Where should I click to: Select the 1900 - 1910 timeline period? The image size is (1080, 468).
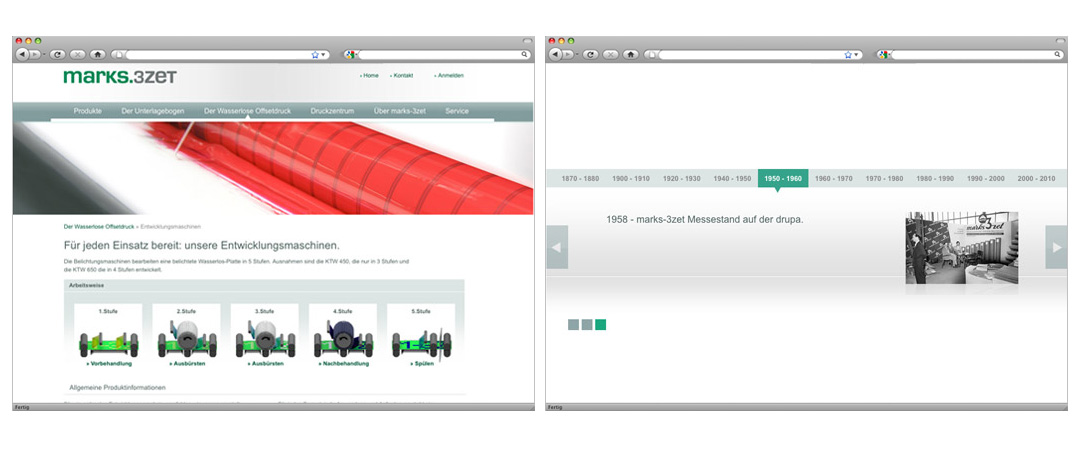tap(631, 179)
